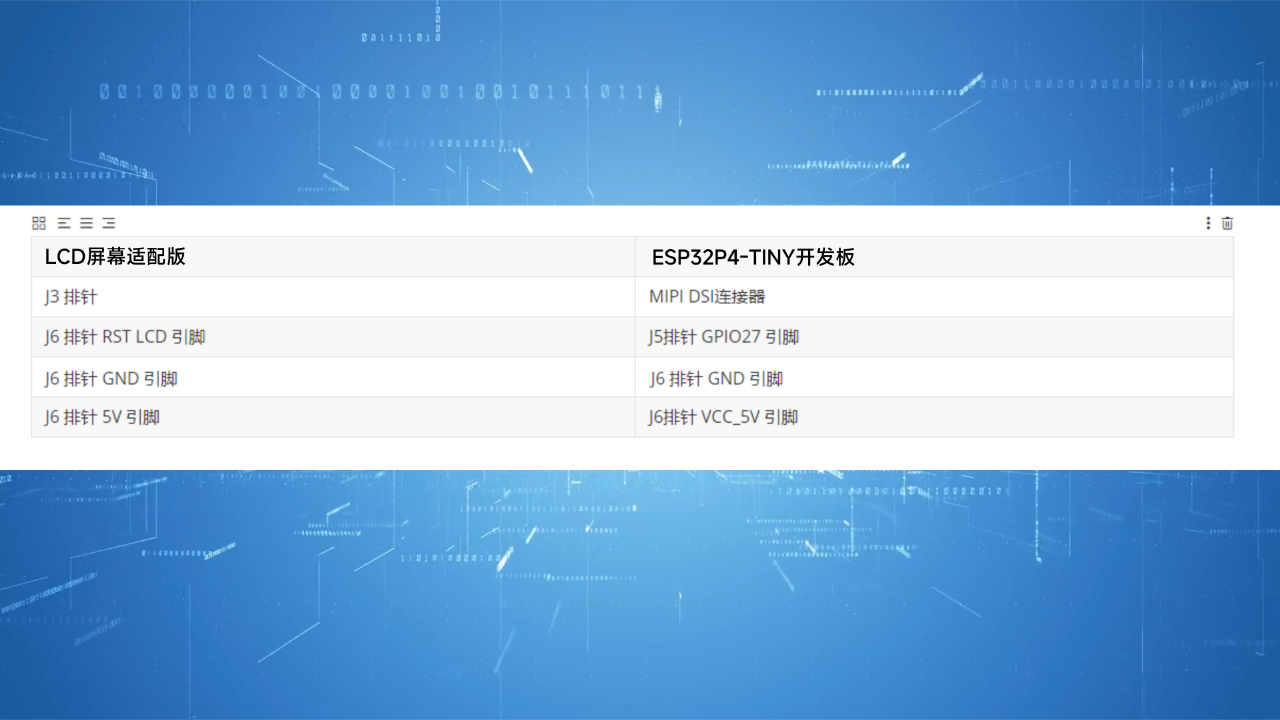Click the J6排针 VCC_5V 引脚 cell

coord(723,417)
